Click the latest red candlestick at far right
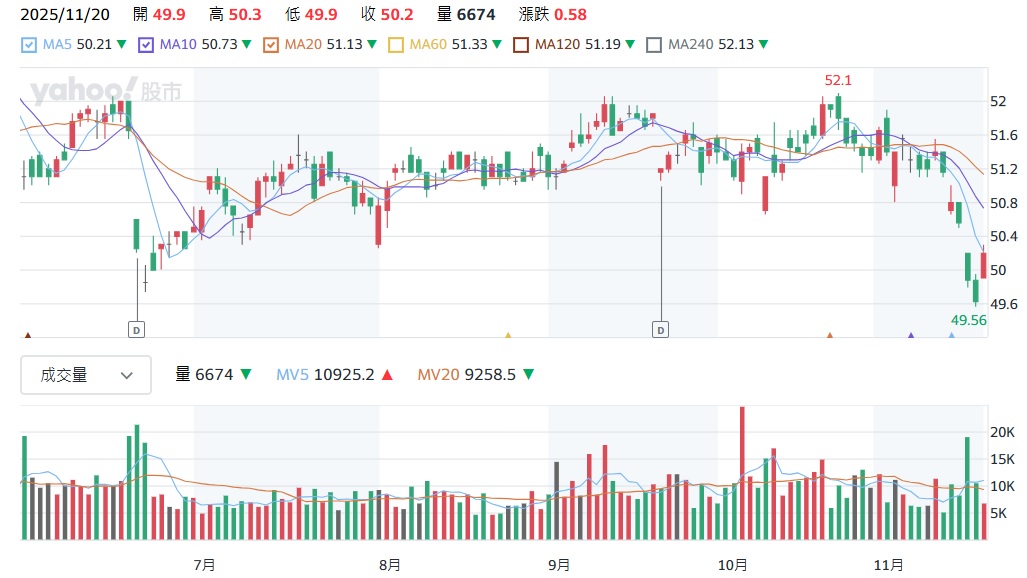Viewport: 1027px width, 578px height. tap(984, 265)
